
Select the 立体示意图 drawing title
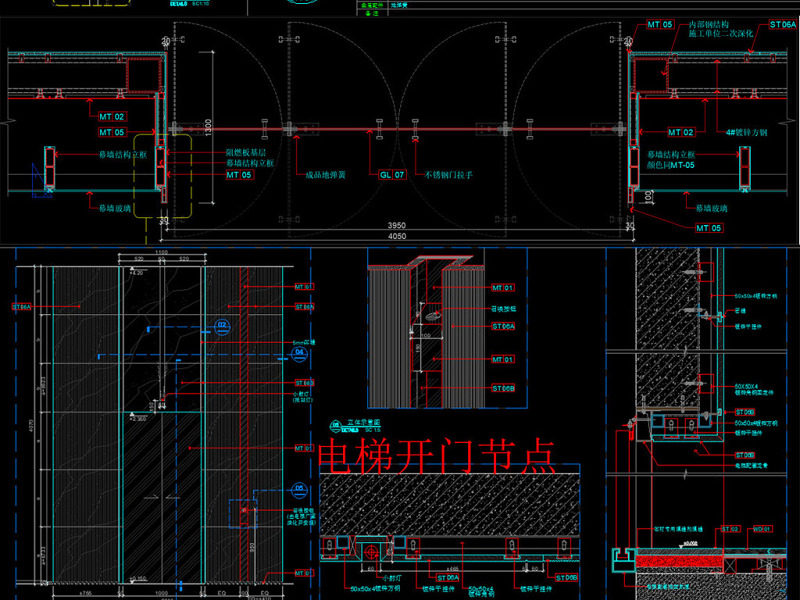tap(364, 422)
